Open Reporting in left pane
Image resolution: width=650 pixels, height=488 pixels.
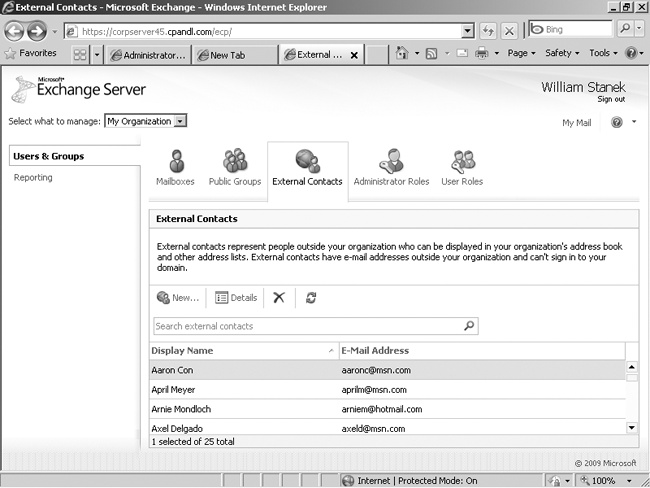tap(33, 177)
